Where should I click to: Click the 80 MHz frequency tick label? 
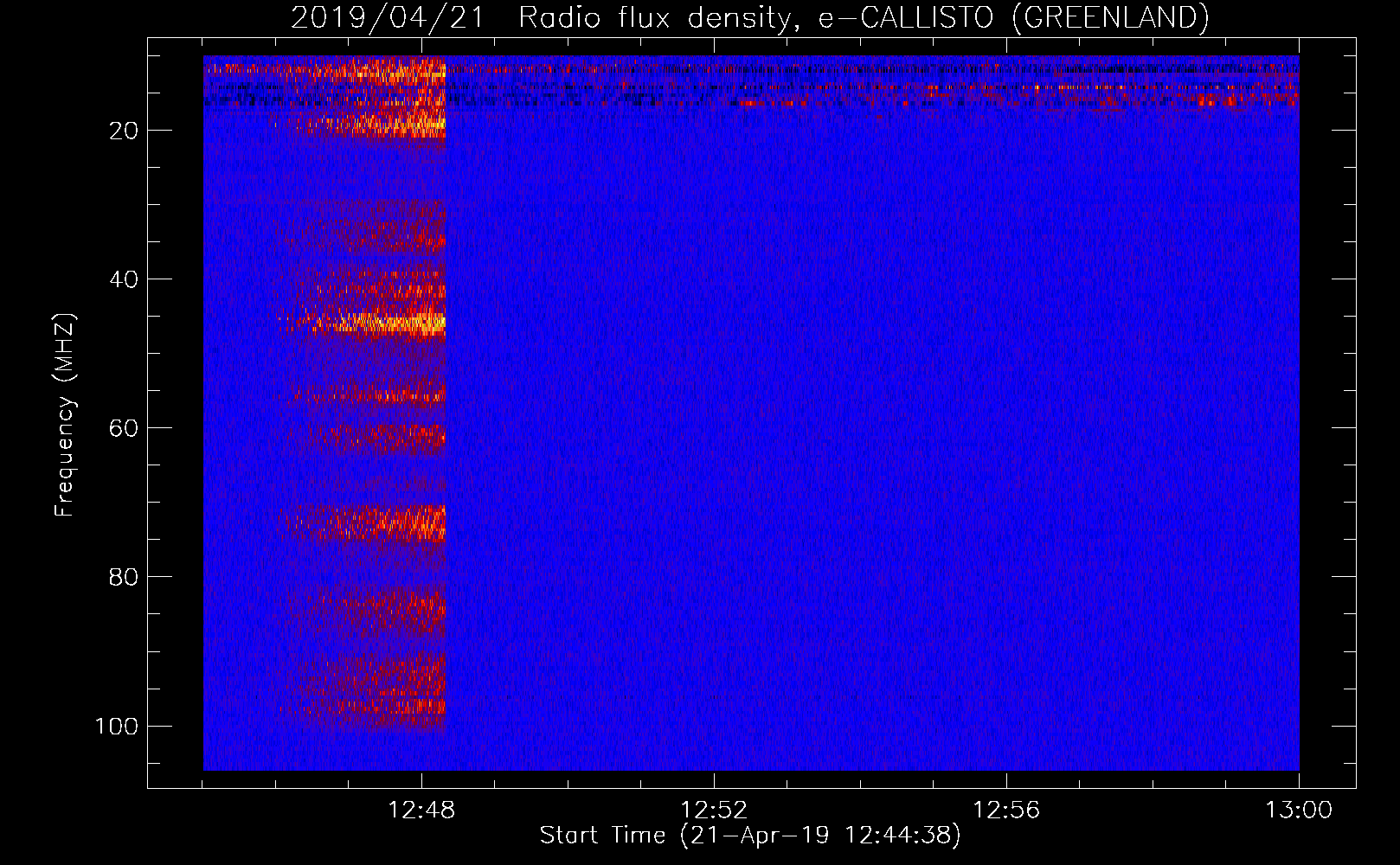(124, 577)
